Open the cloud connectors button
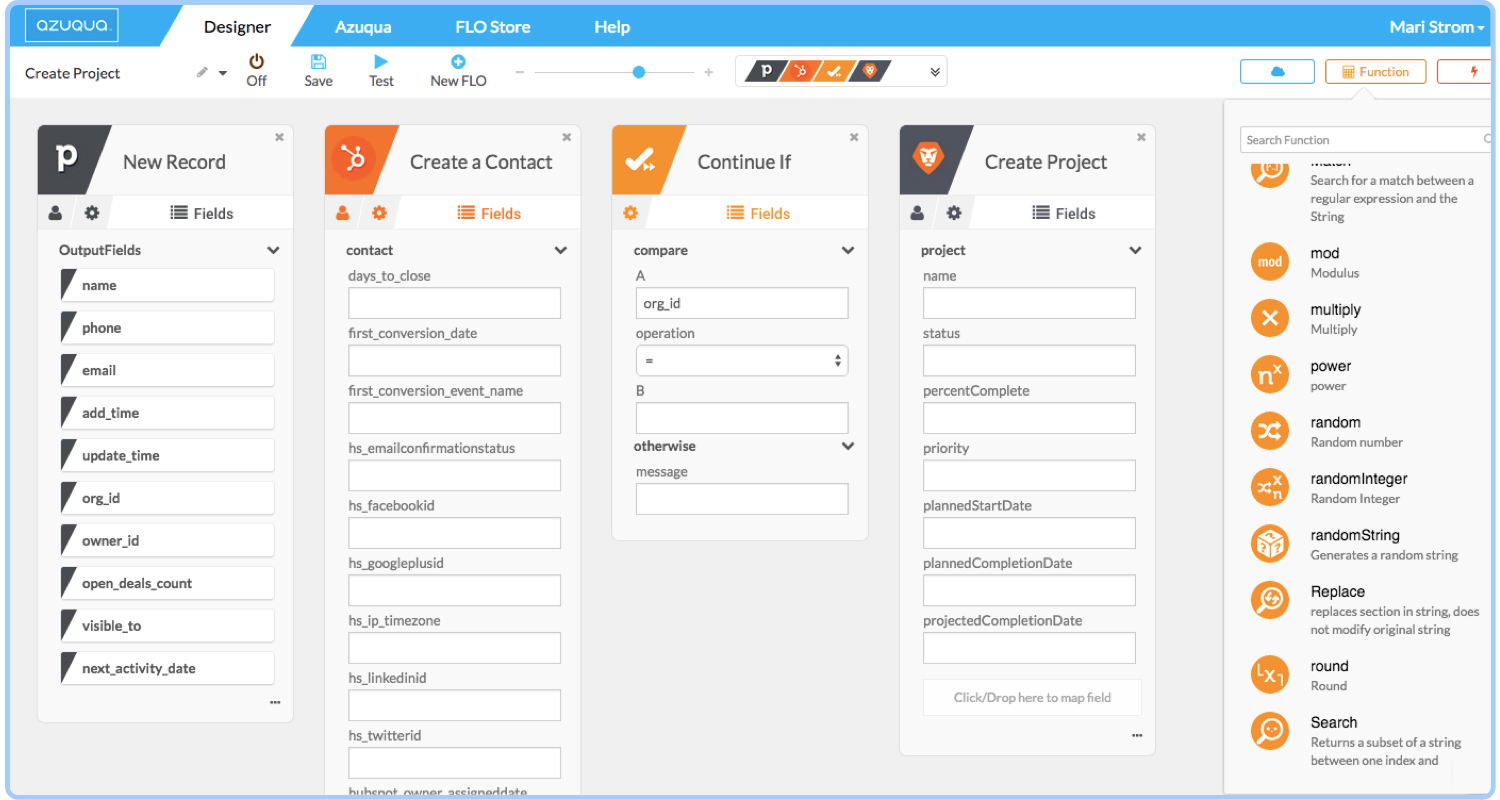 point(1277,72)
